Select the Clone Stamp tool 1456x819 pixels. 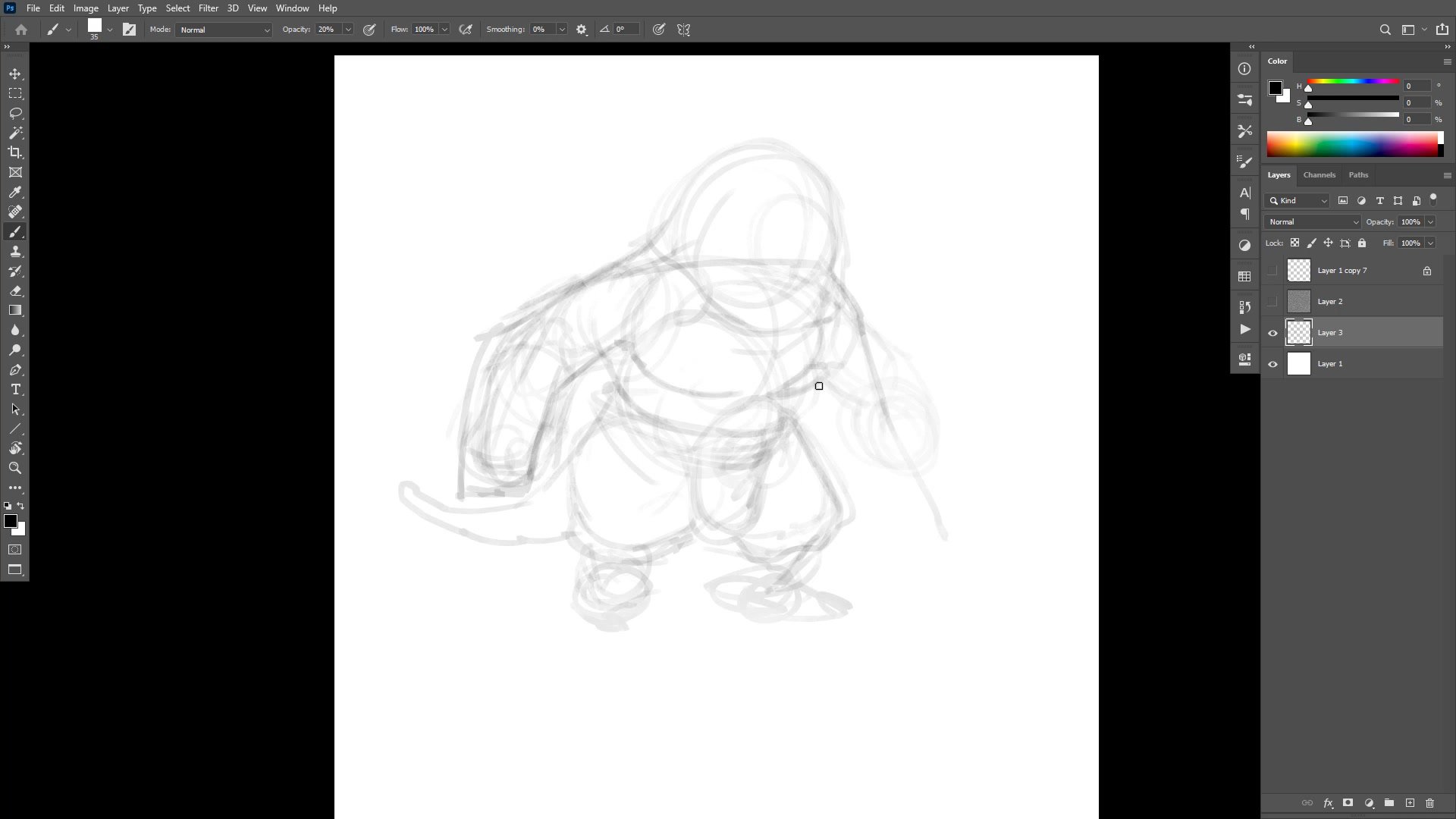pyautogui.click(x=15, y=252)
